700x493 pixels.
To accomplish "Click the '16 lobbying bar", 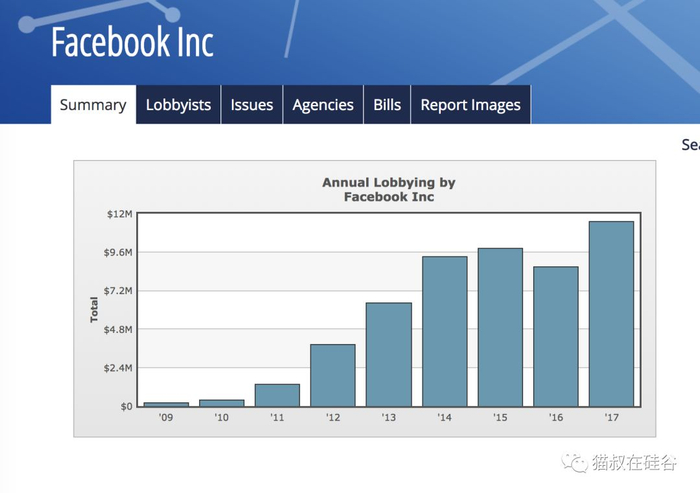I will (556, 337).
